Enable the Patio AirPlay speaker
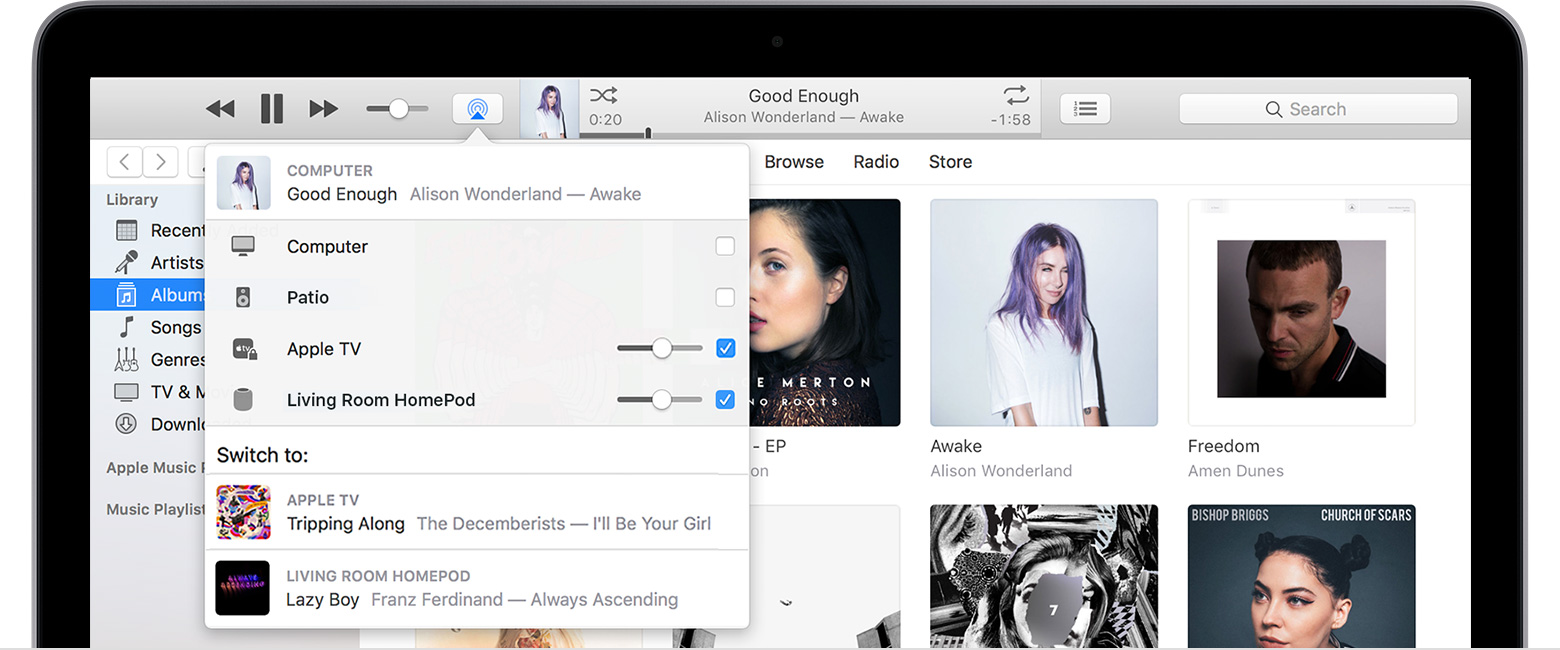The image size is (1560, 650). click(725, 297)
